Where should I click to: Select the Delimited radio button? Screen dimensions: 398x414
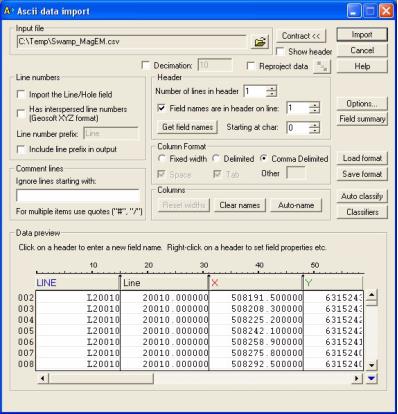pyautogui.click(x=216, y=159)
